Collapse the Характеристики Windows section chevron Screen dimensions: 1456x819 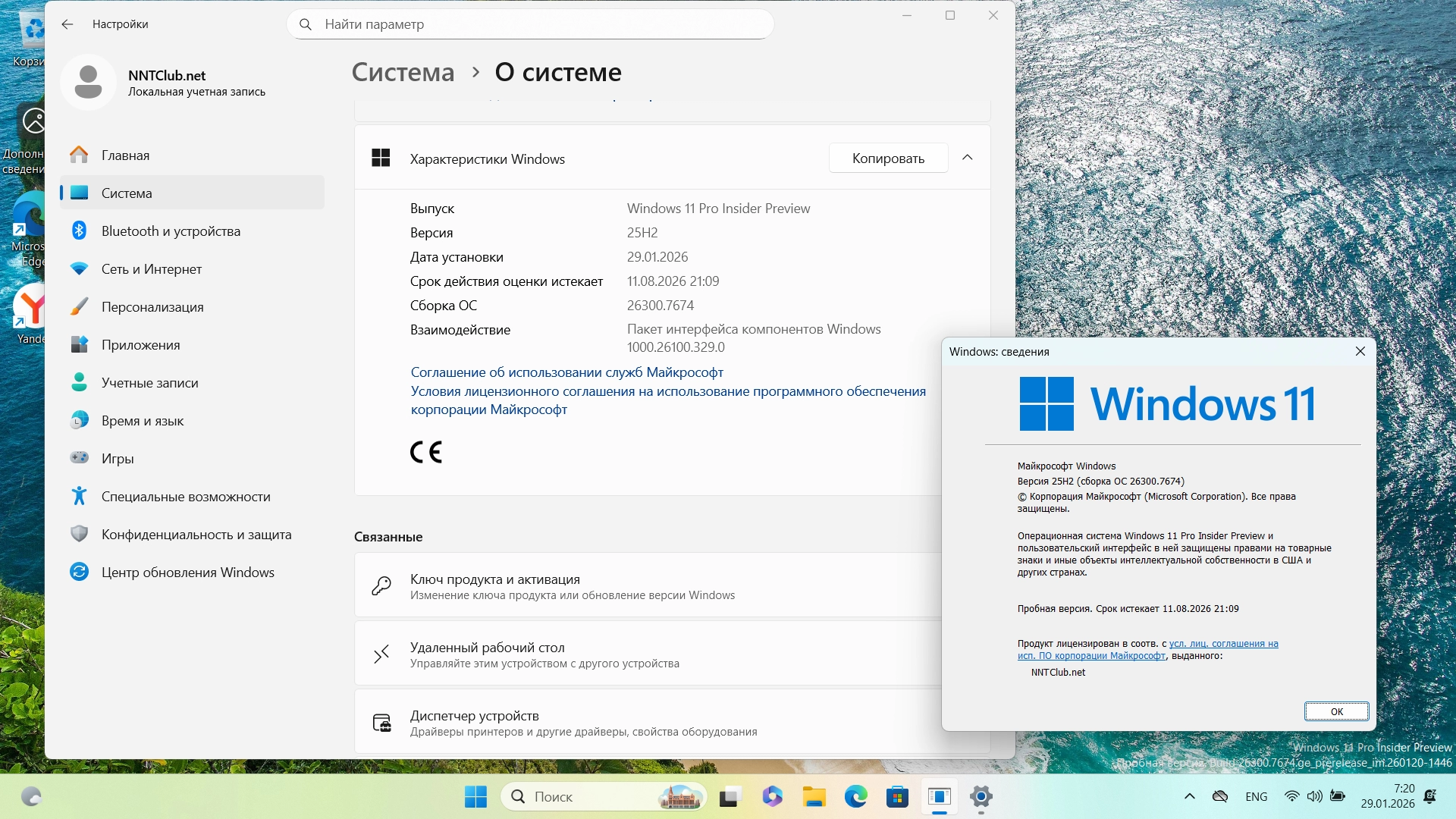pyautogui.click(x=967, y=158)
